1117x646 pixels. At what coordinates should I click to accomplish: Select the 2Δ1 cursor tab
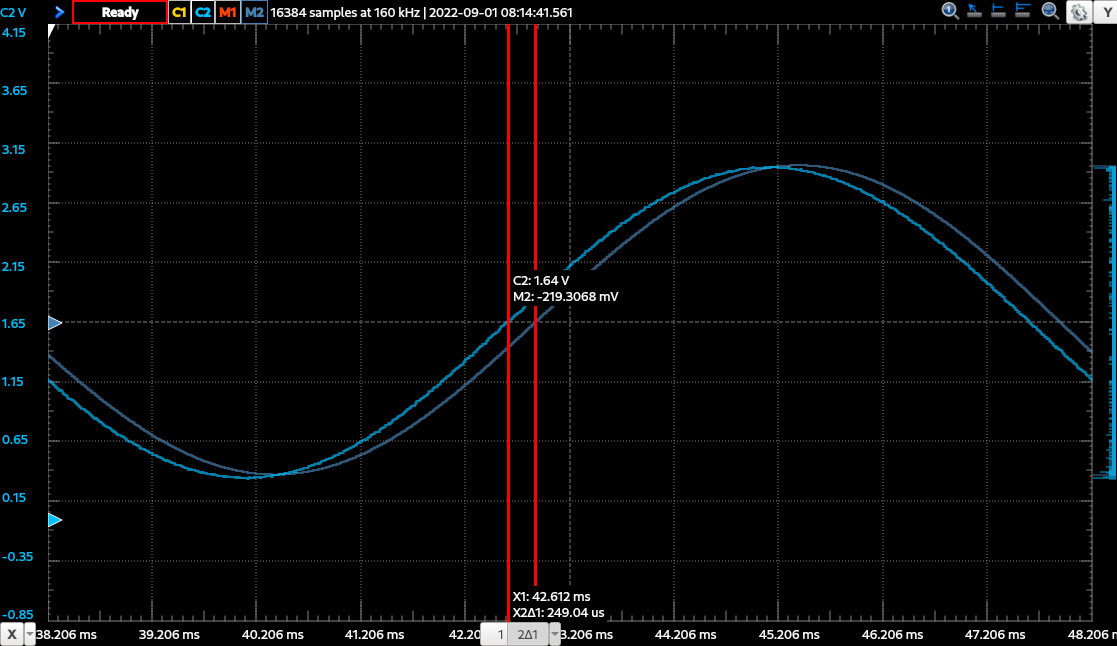click(526, 635)
